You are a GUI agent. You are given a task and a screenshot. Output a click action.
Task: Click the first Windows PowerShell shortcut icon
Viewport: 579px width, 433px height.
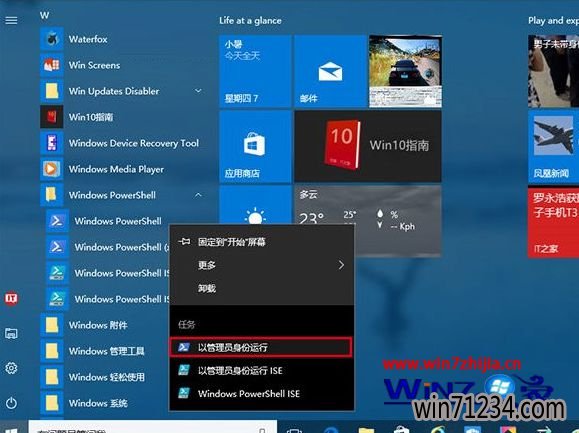pyautogui.click(x=57, y=221)
